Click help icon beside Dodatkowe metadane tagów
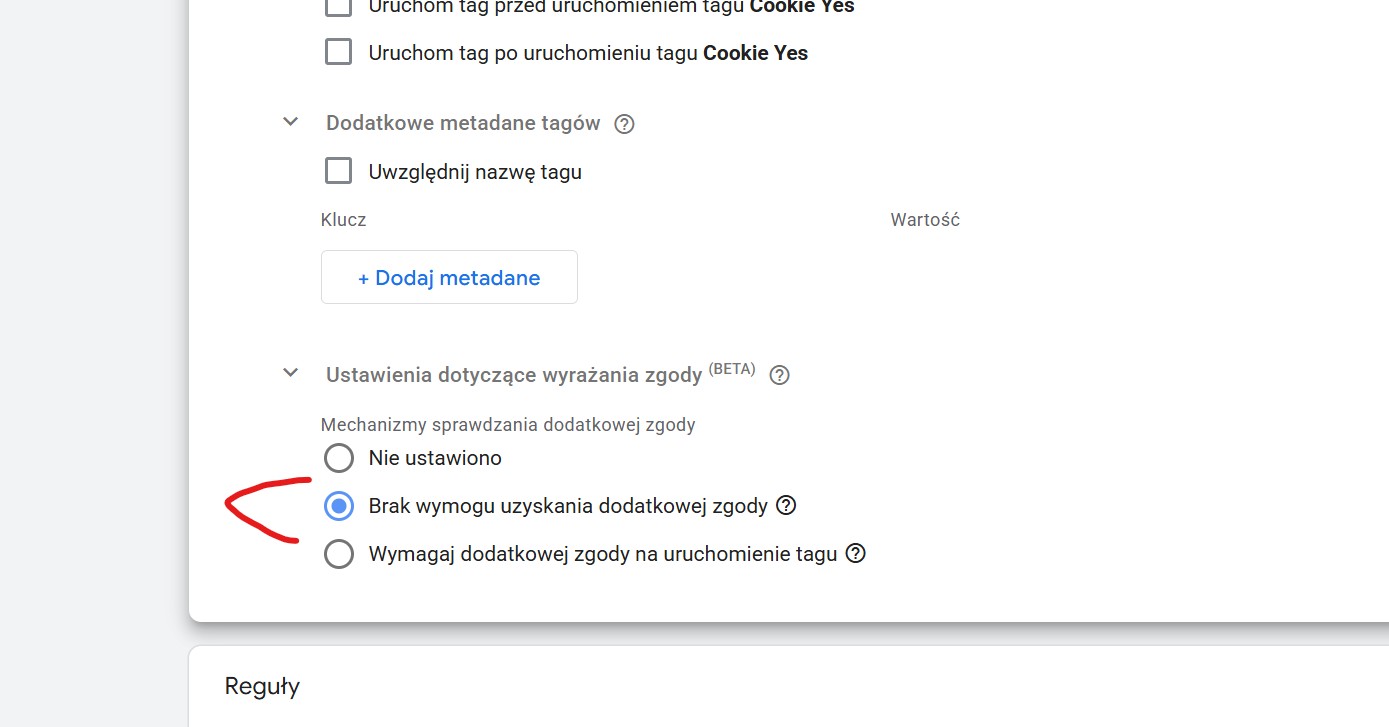 tap(625, 124)
